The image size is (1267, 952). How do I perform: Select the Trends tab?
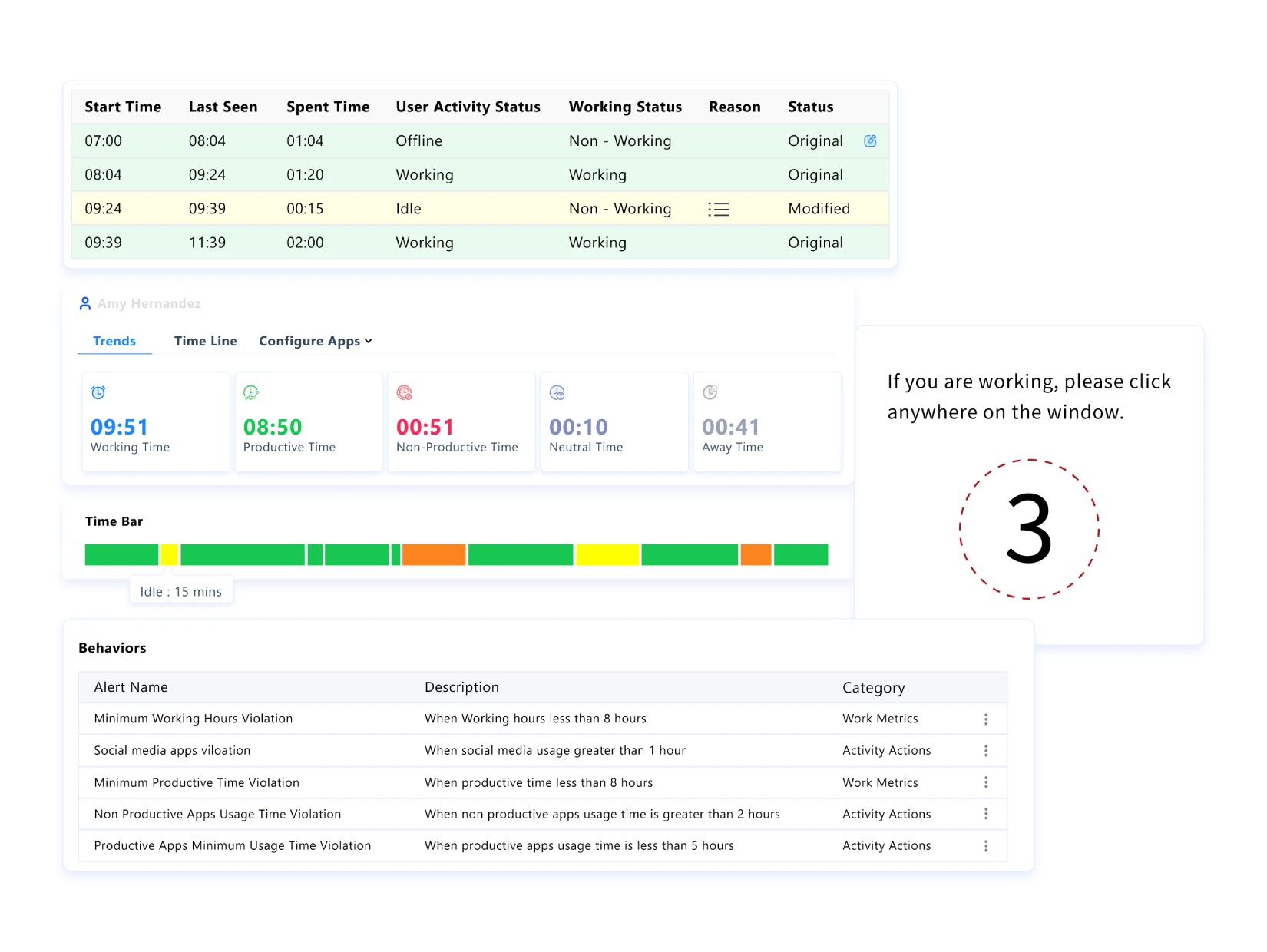(114, 341)
